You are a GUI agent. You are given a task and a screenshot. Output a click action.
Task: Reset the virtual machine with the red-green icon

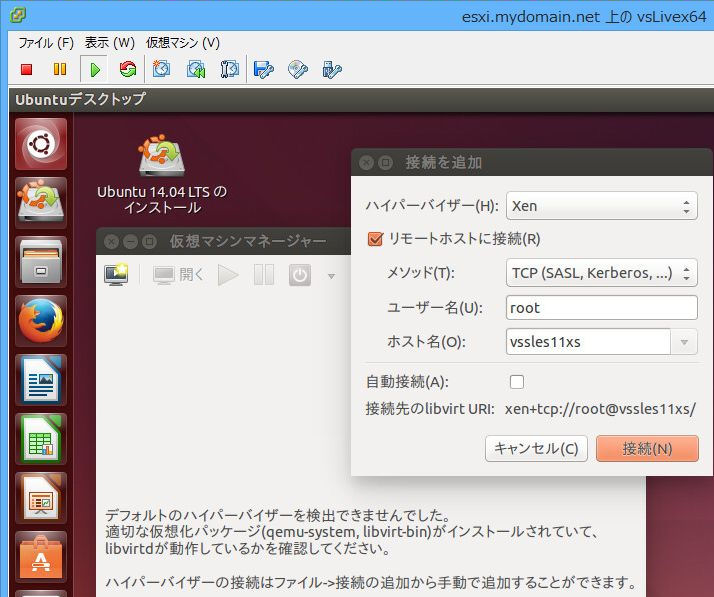point(128,69)
